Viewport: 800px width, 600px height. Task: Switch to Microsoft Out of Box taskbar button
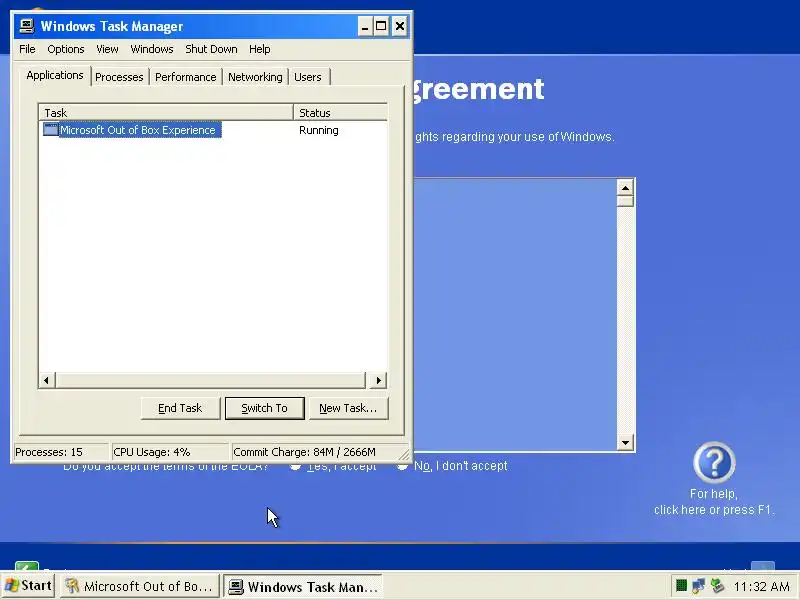[139, 586]
